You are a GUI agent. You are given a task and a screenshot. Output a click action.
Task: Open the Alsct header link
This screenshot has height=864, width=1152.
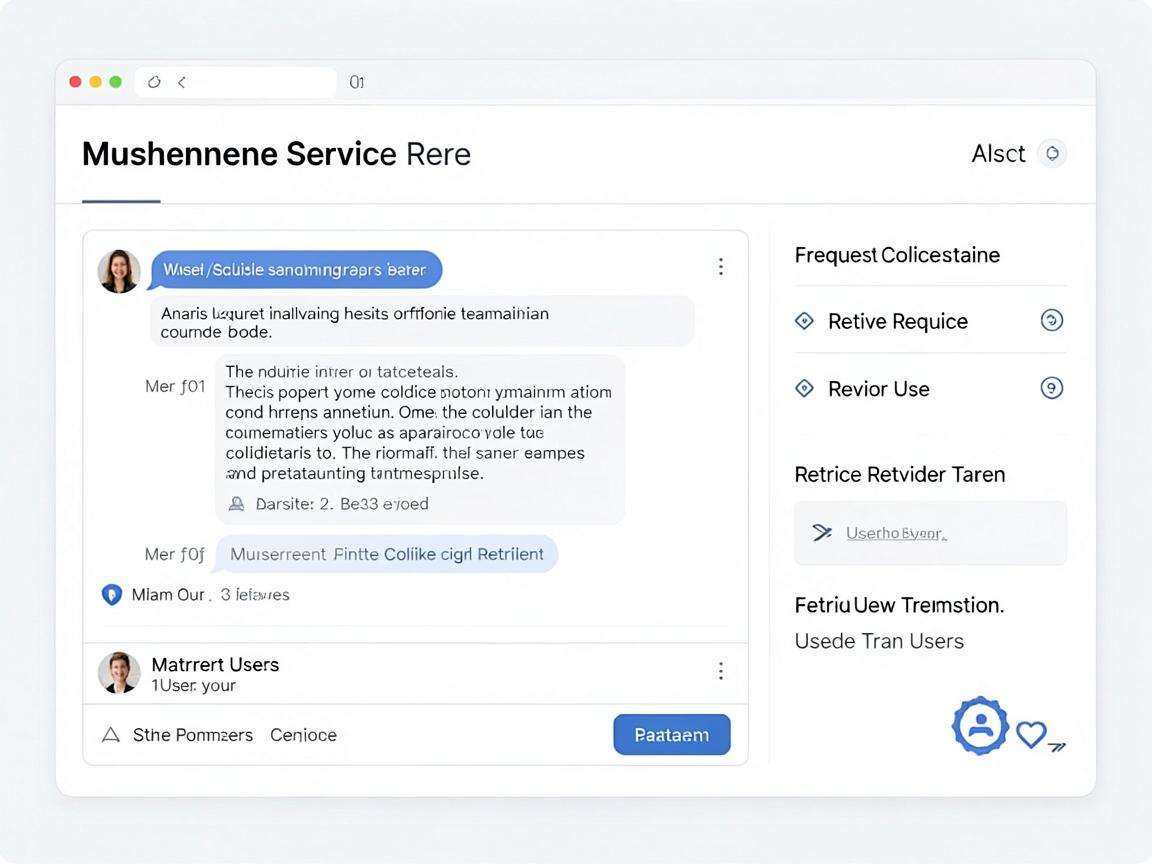point(998,154)
